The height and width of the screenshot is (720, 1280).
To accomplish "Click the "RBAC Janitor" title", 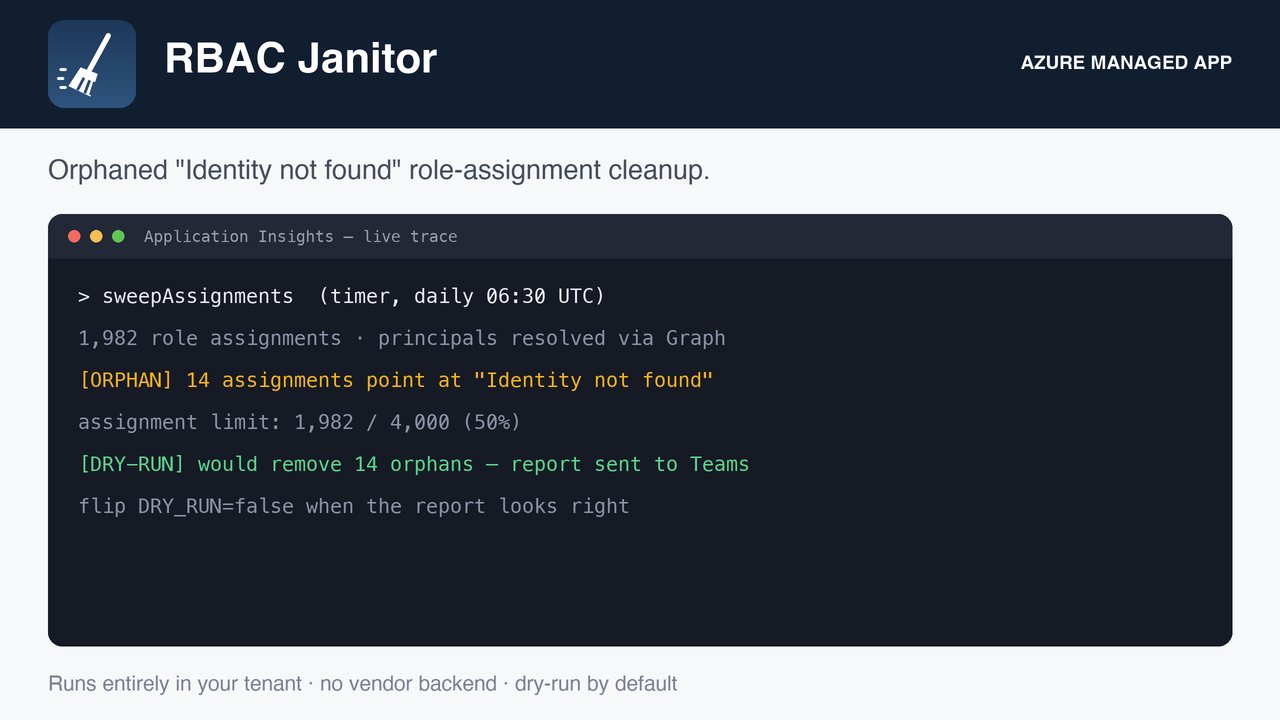I will pos(301,58).
